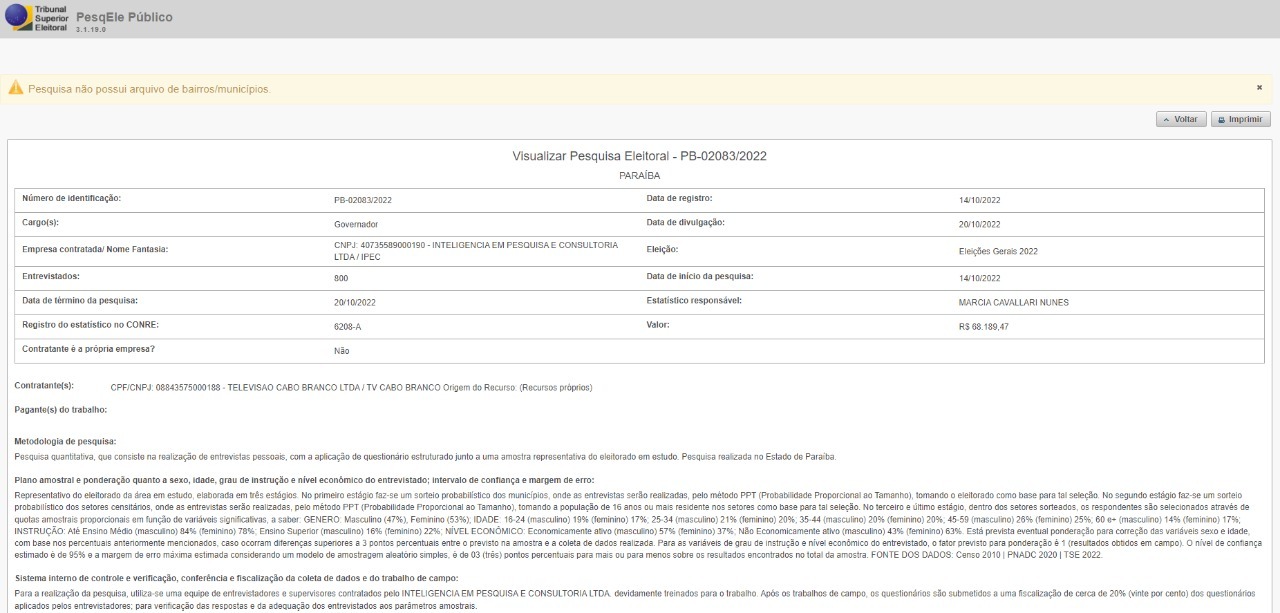This screenshot has height=613, width=1280.
Task: Click the identification number value PB-02083/2022
Action: [x=363, y=200]
